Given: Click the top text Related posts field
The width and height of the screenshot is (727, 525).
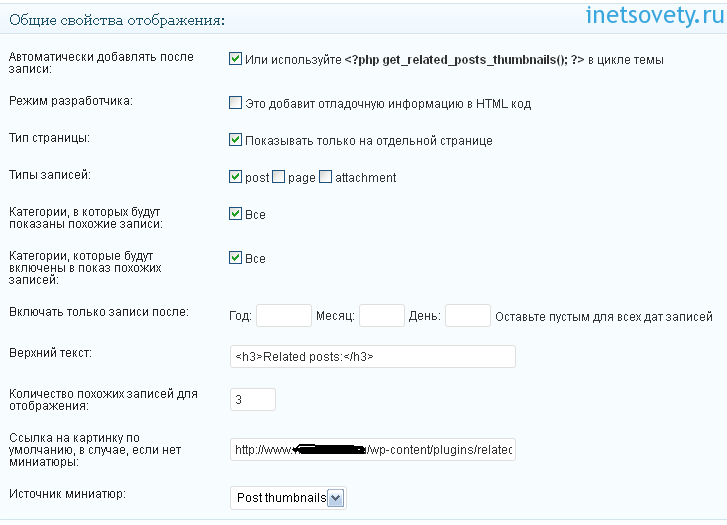Looking at the screenshot, I should [x=372, y=356].
